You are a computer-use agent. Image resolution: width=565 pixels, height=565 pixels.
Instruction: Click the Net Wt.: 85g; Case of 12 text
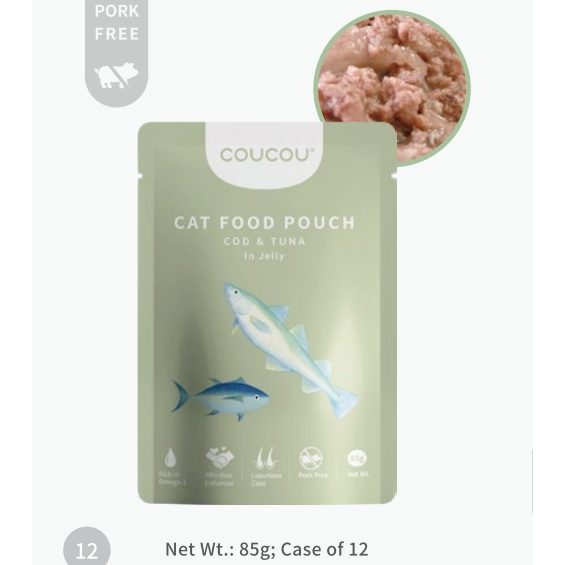click(267, 550)
